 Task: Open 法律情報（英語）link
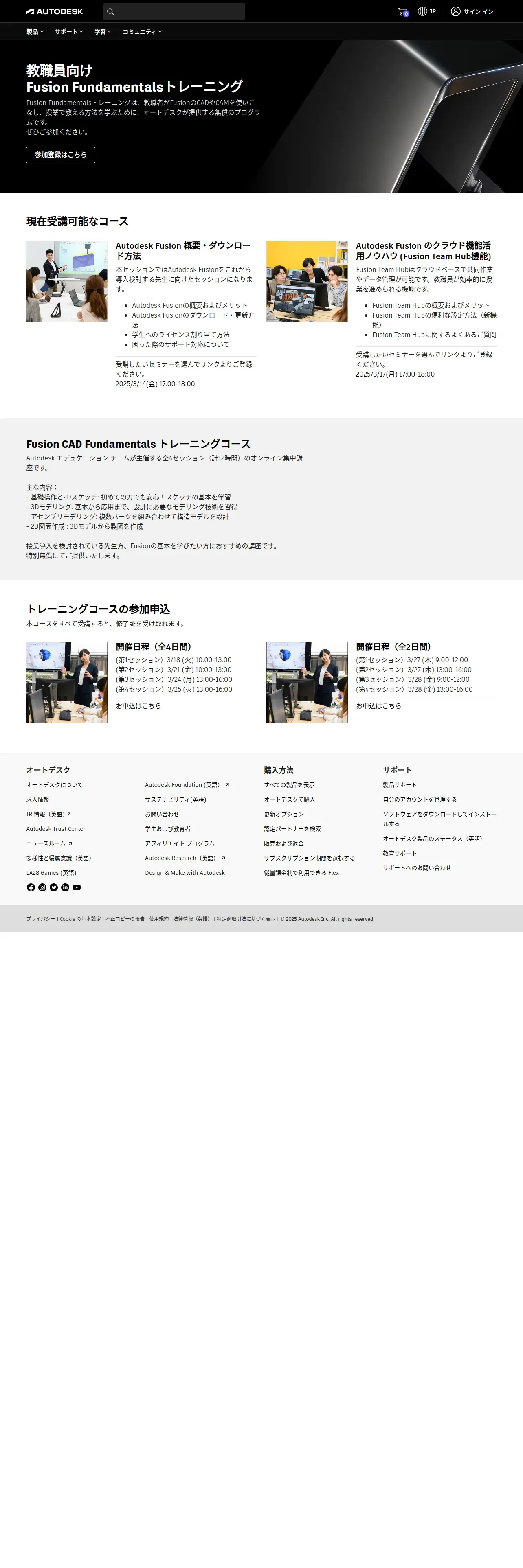click(192, 919)
